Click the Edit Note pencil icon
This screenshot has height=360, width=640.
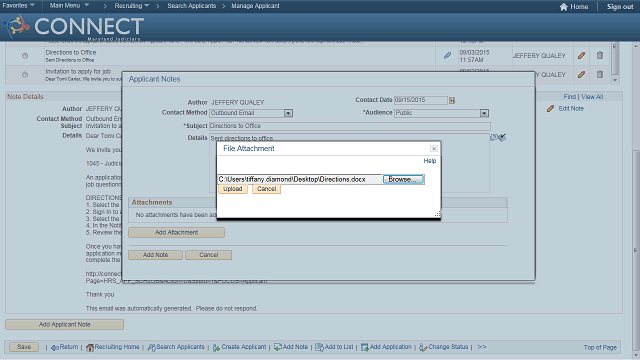tap(551, 109)
